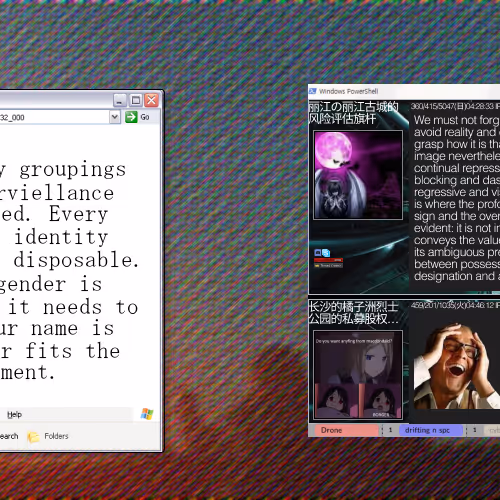The height and width of the screenshot is (500, 500).
Task: Click the Windows flag logo
Action: pos(147,414)
